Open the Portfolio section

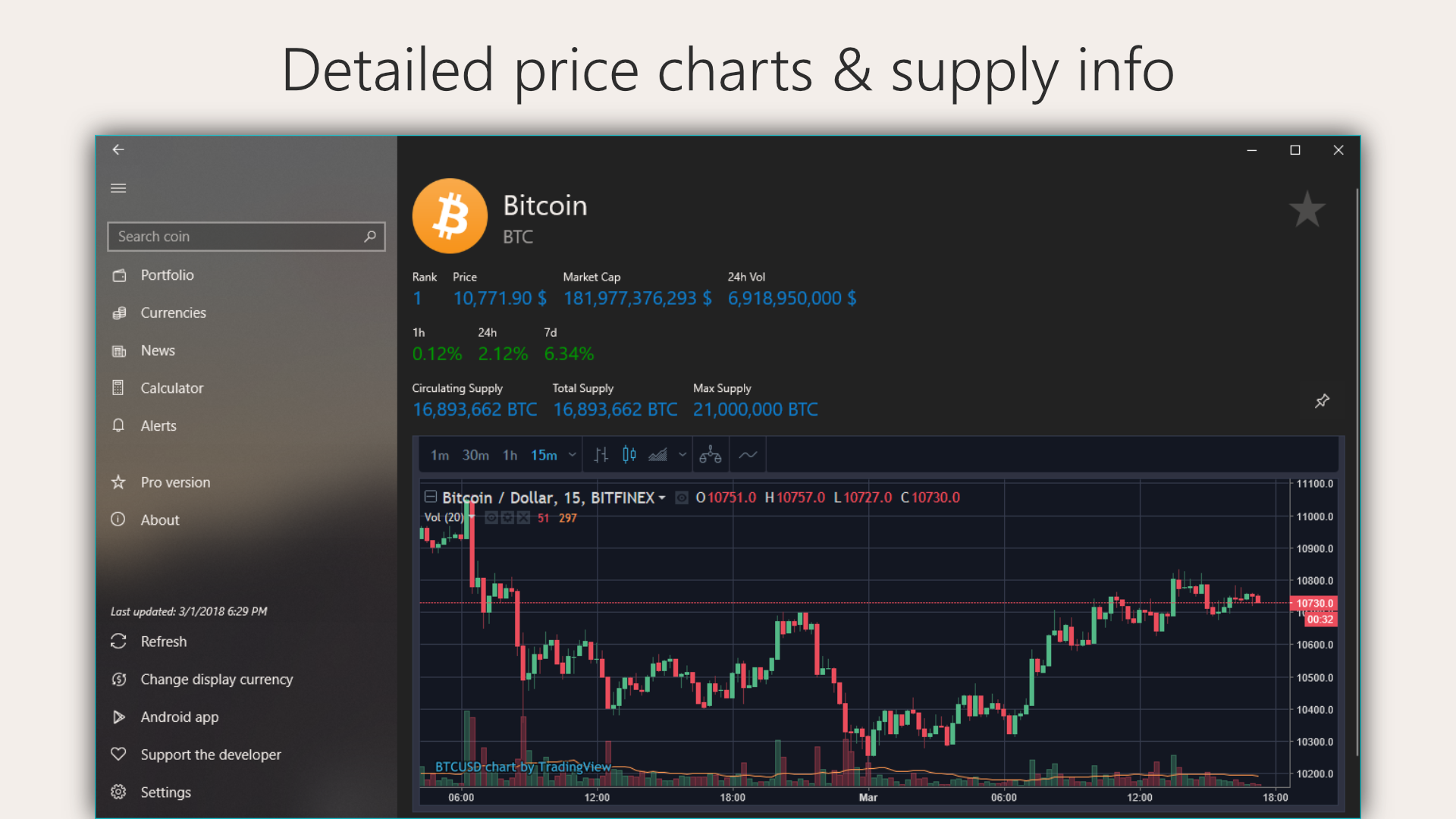pyautogui.click(x=167, y=275)
